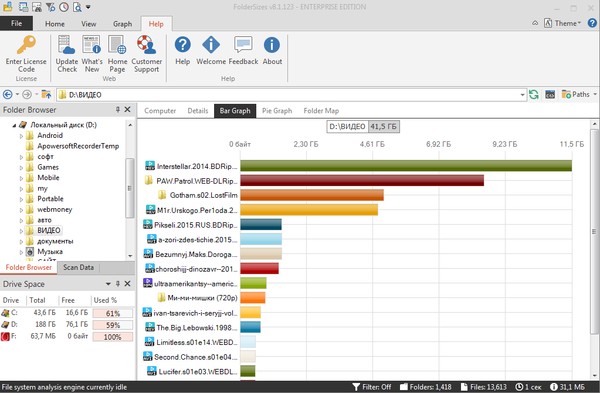Viewport: 600px width, 393px height.
Task: Switch to the Home ribbon tab
Action: pos(55,24)
